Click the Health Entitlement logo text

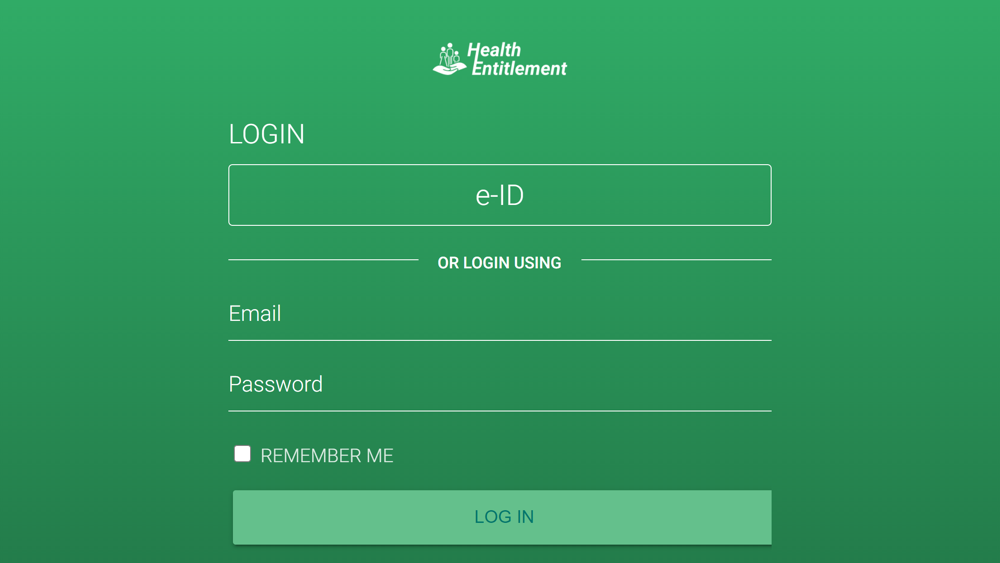coord(517,59)
